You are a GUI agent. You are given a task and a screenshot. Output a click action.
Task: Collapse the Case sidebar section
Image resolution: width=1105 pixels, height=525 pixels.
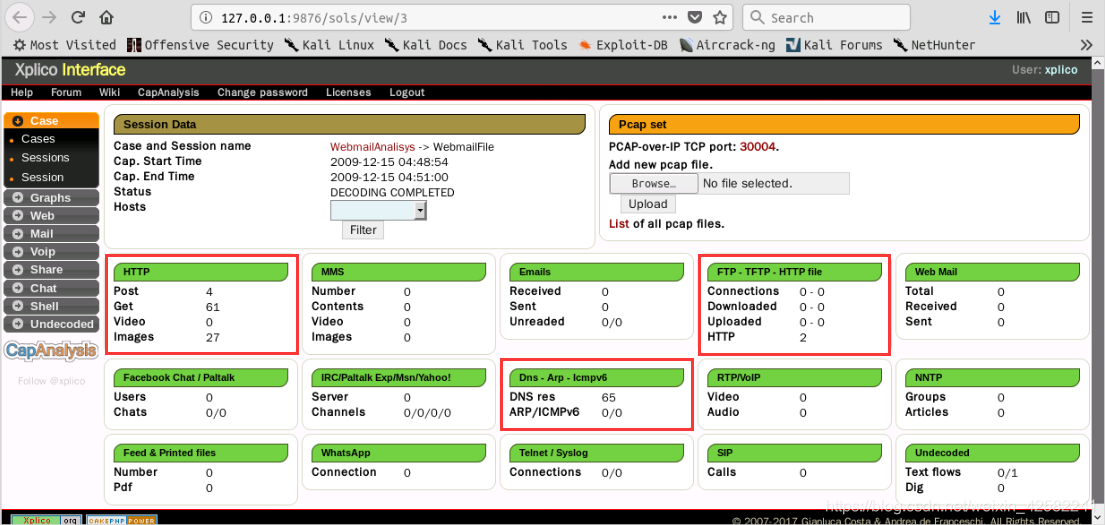[x=51, y=121]
